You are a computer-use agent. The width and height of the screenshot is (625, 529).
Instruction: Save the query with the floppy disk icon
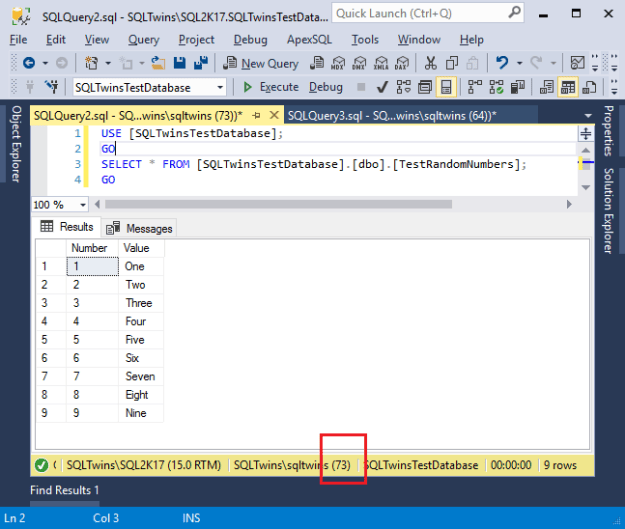click(179, 63)
